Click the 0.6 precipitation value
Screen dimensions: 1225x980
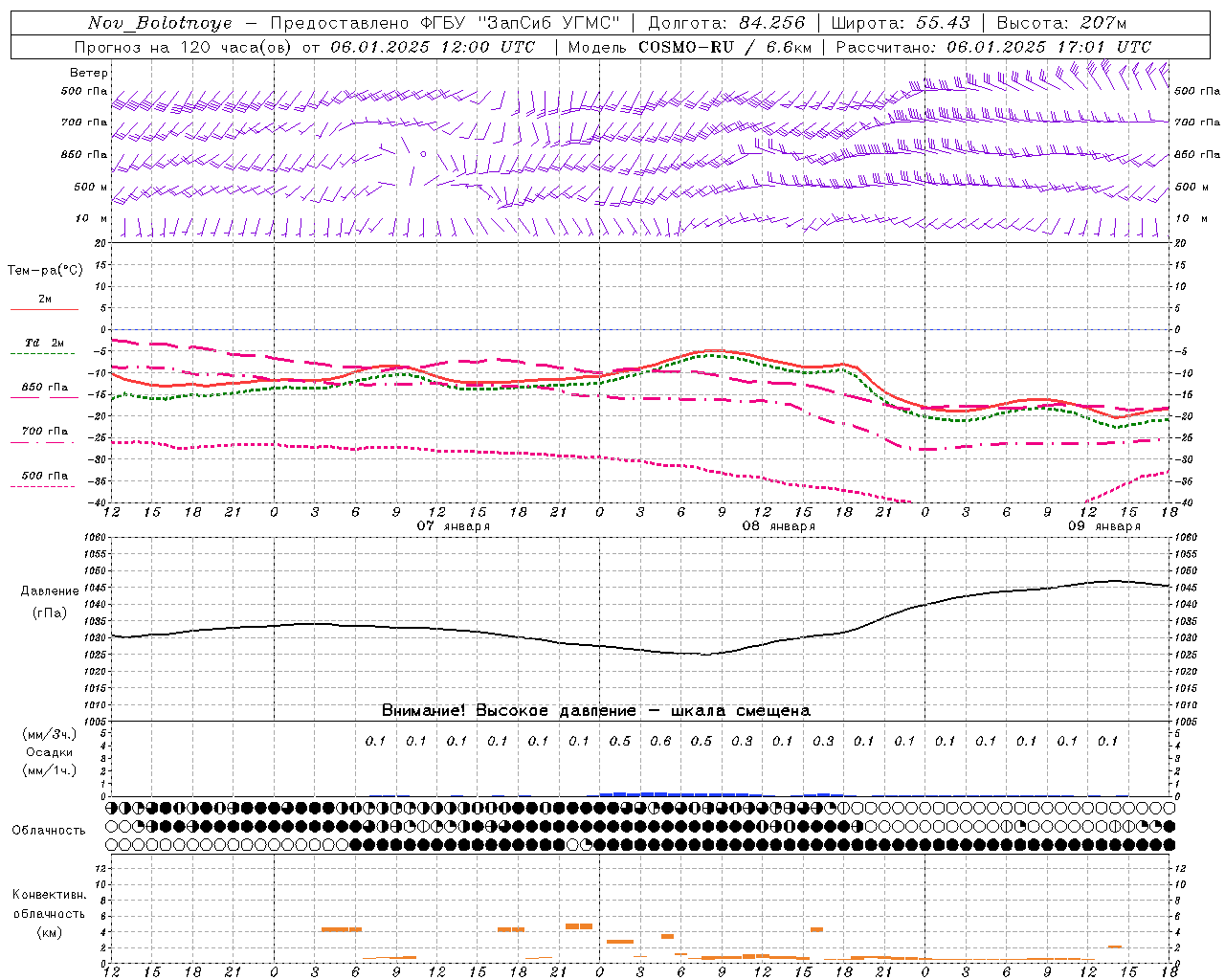click(x=660, y=741)
